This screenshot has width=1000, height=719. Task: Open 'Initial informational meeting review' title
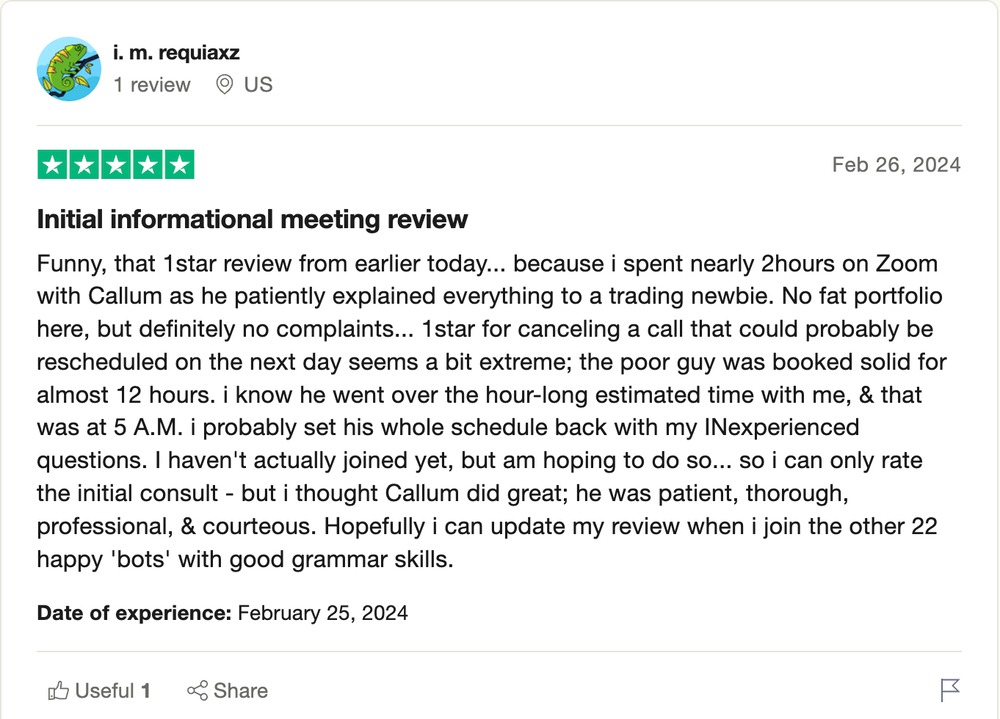253,219
